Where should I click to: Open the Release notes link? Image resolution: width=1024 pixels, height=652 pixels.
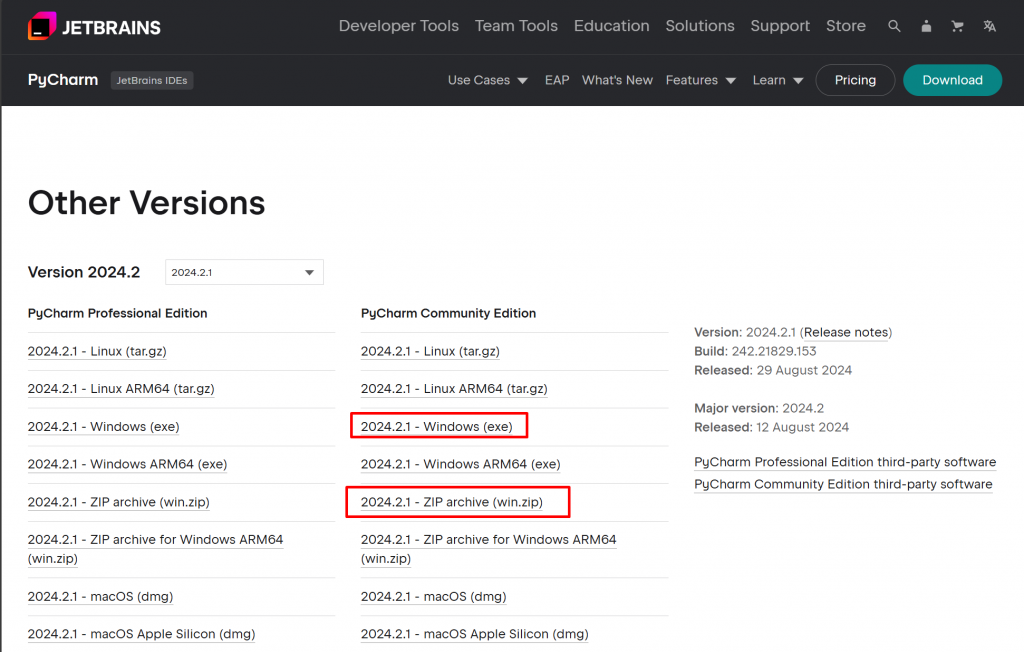click(x=847, y=332)
